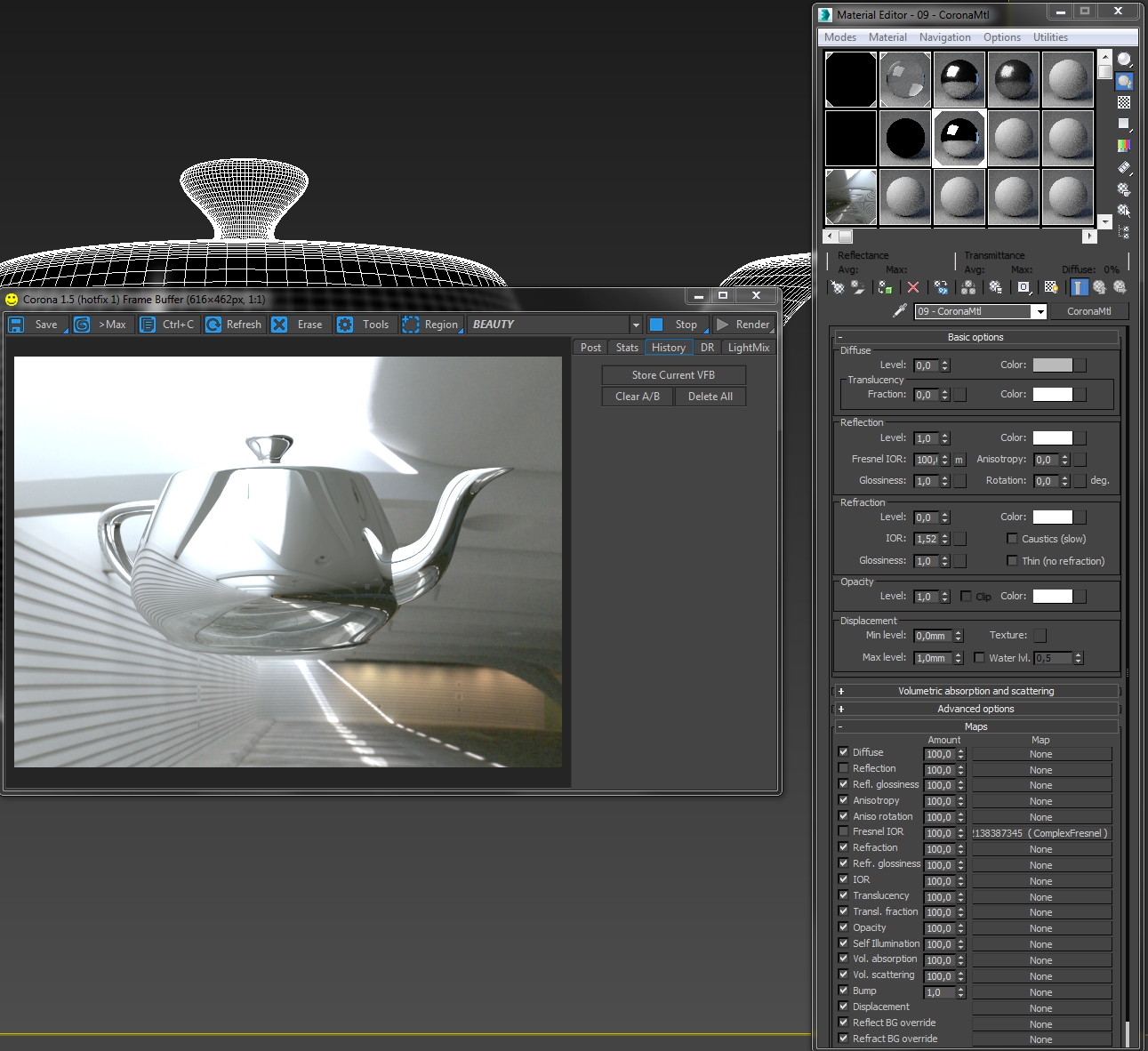This screenshot has height=1051, width=1148.
Task: Click the Get Material icon
Action: tap(837, 287)
